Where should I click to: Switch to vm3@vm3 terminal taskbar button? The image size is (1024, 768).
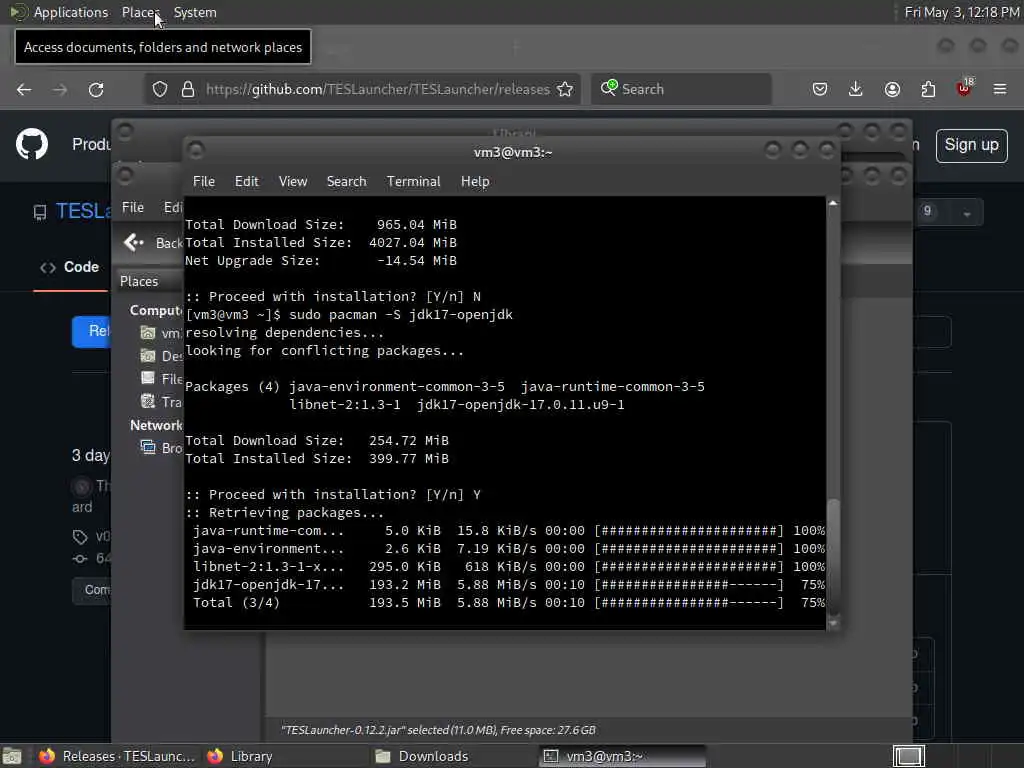[x=623, y=756]
